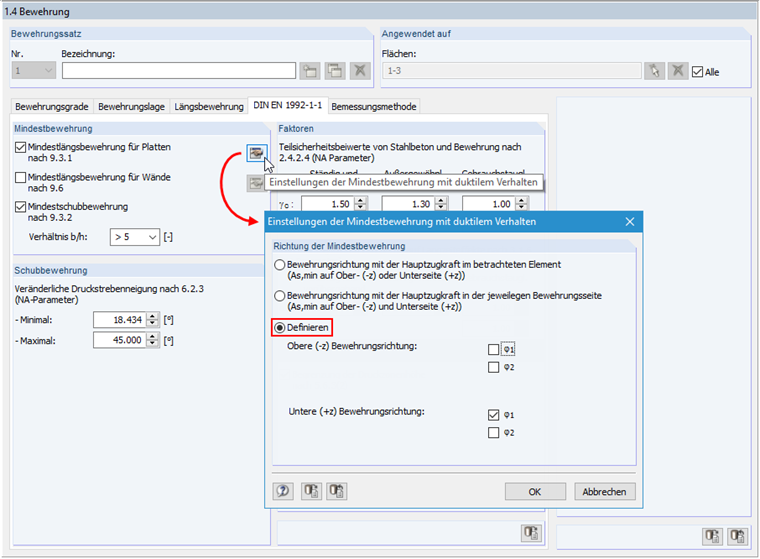This screenshot has width=760, height=559.
Task: Click the γc field showing 1.00
Action: pos(489,204)
